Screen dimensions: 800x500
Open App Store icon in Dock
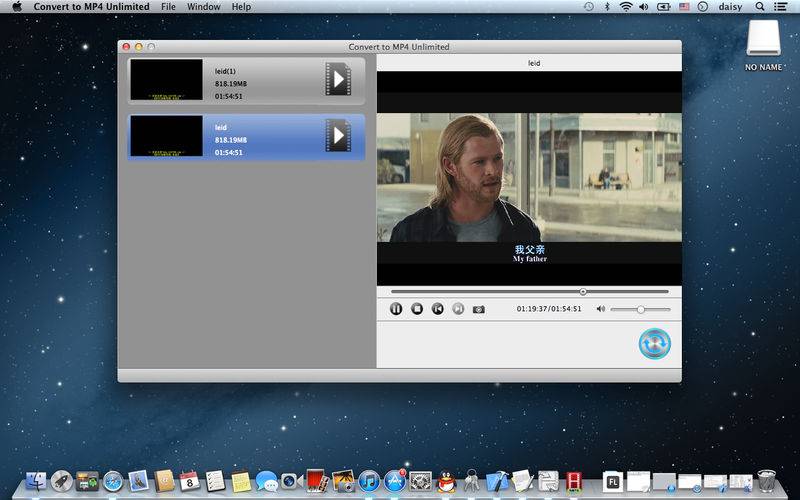pos(394,481)
